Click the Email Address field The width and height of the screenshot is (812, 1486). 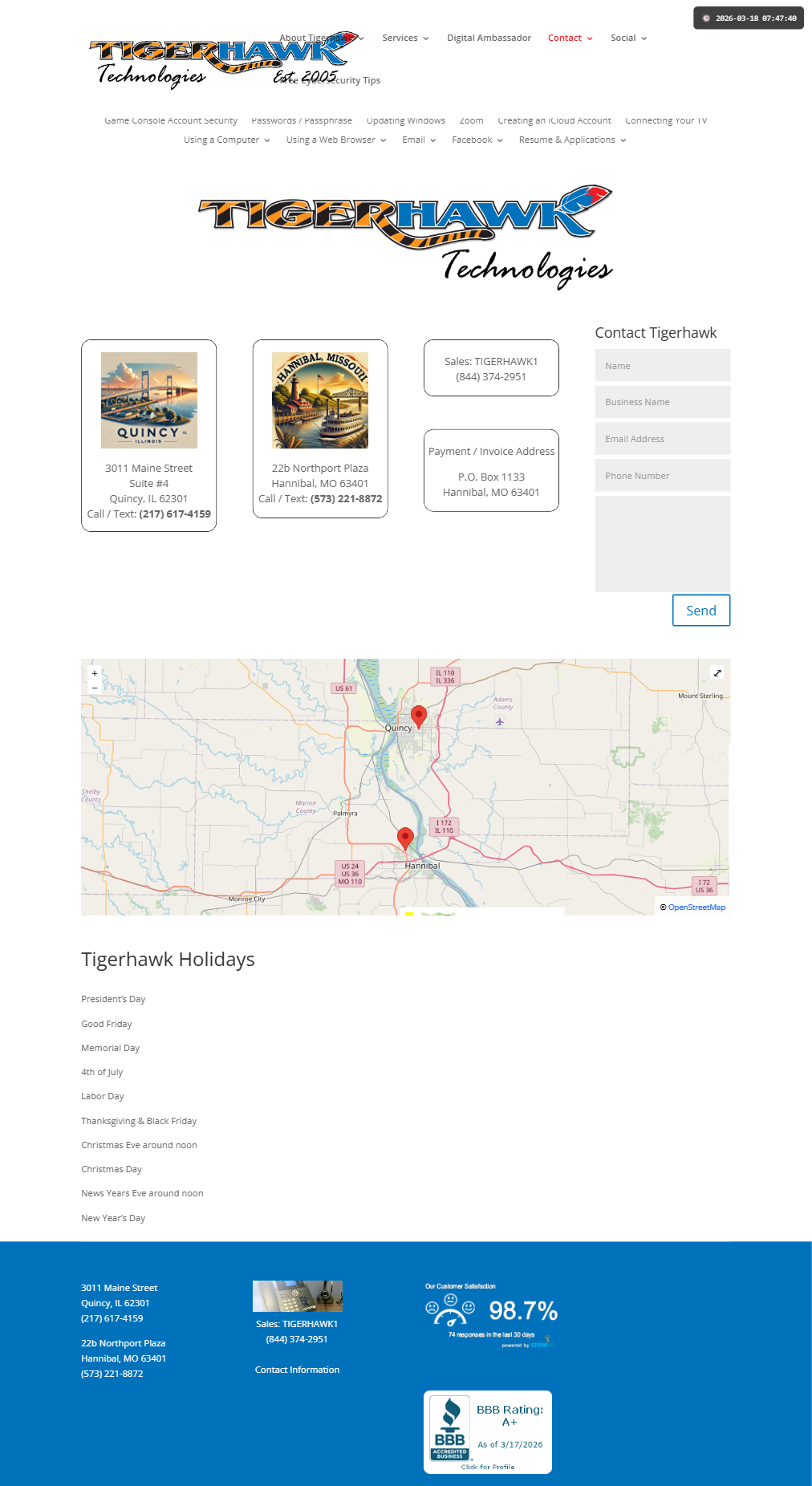(663, 439)
